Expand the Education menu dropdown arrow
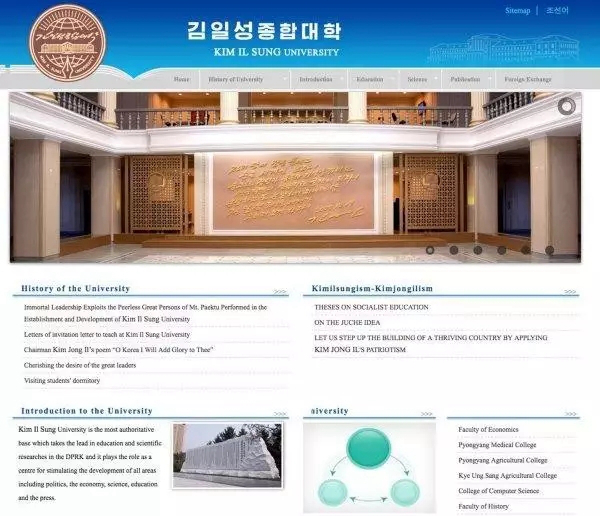Screen dimensions: 600x516 click(393, 79)
